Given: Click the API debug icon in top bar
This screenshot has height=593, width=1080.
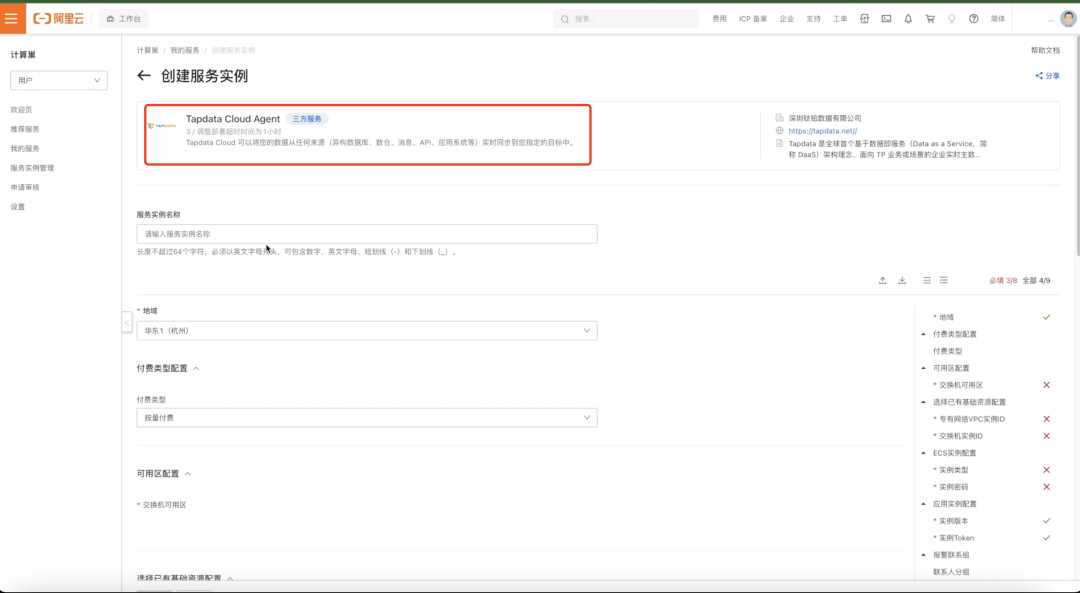Looking at the screenshot, I should click(x=864, y=19).
